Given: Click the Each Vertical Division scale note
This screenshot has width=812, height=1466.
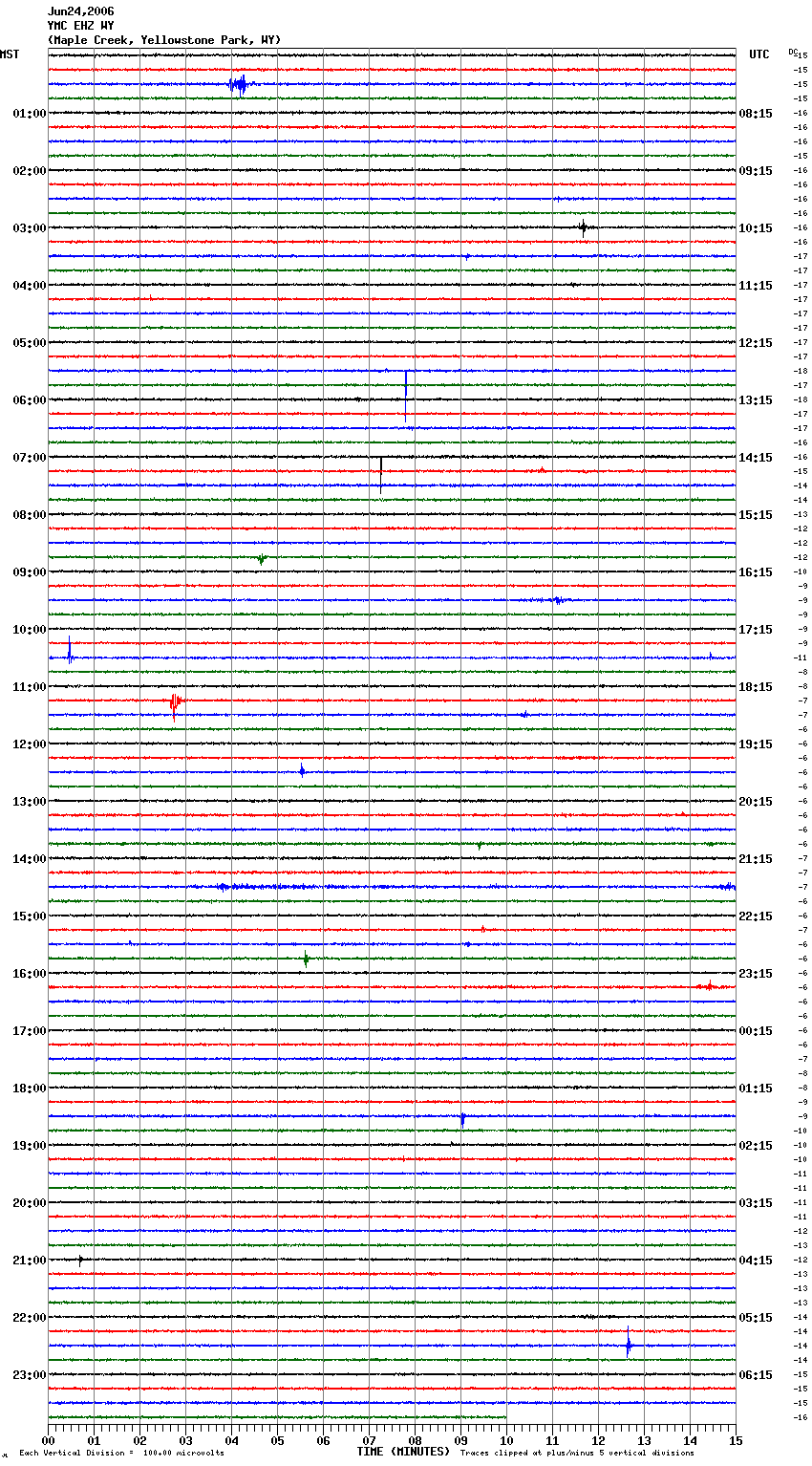Looking at the screenshot, I should point(122,1454).
